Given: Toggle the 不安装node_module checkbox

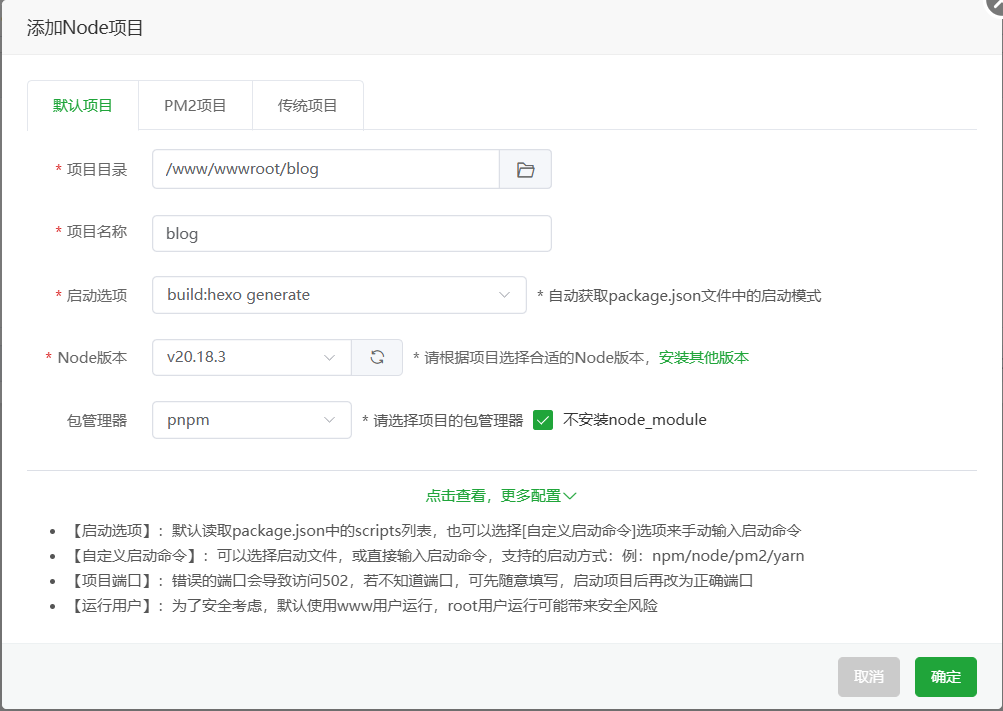Looking at the screenshot, I should 542,420.
